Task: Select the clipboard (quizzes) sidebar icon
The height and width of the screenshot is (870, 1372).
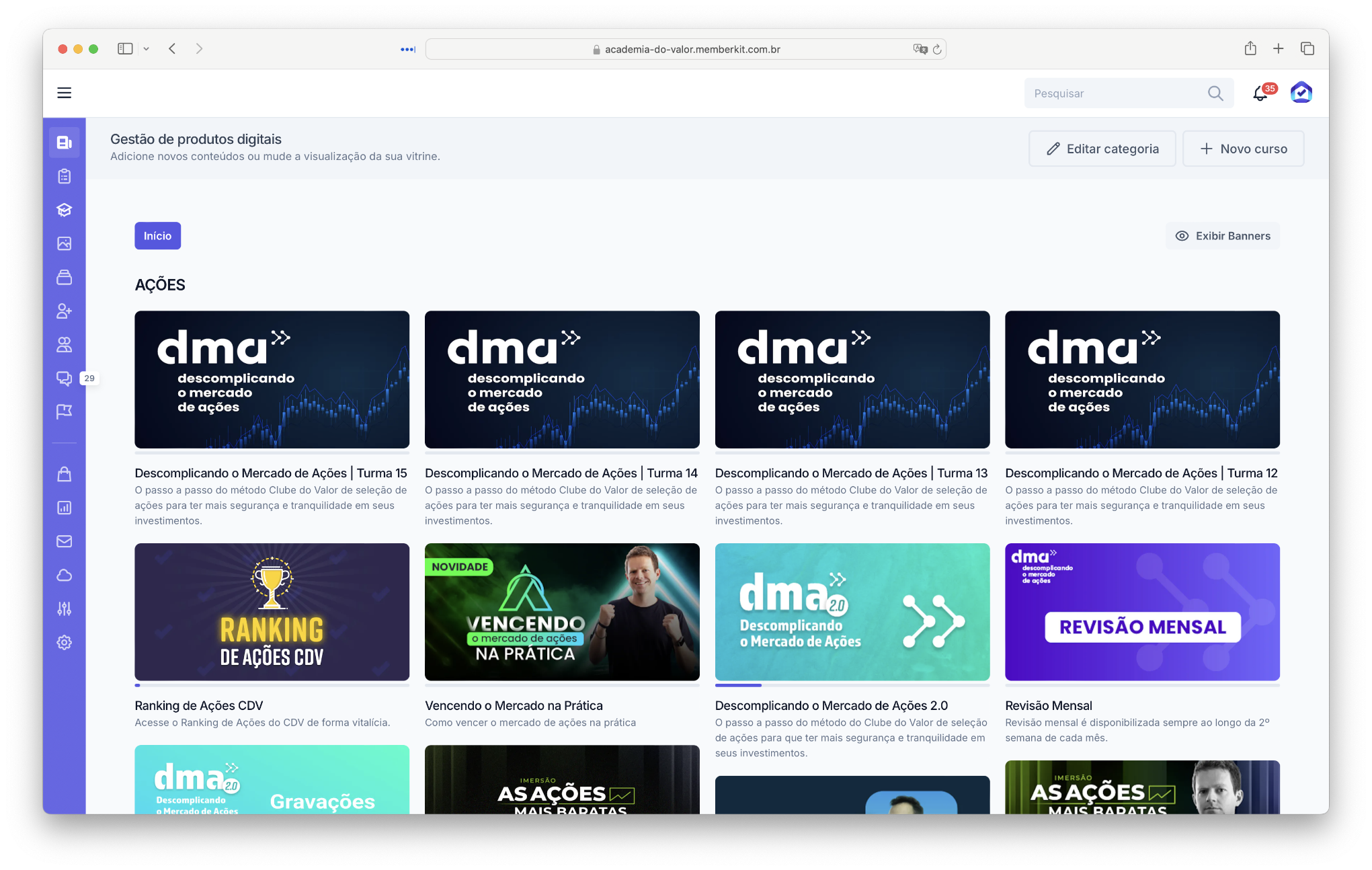Action: click(x=65, y=176)
